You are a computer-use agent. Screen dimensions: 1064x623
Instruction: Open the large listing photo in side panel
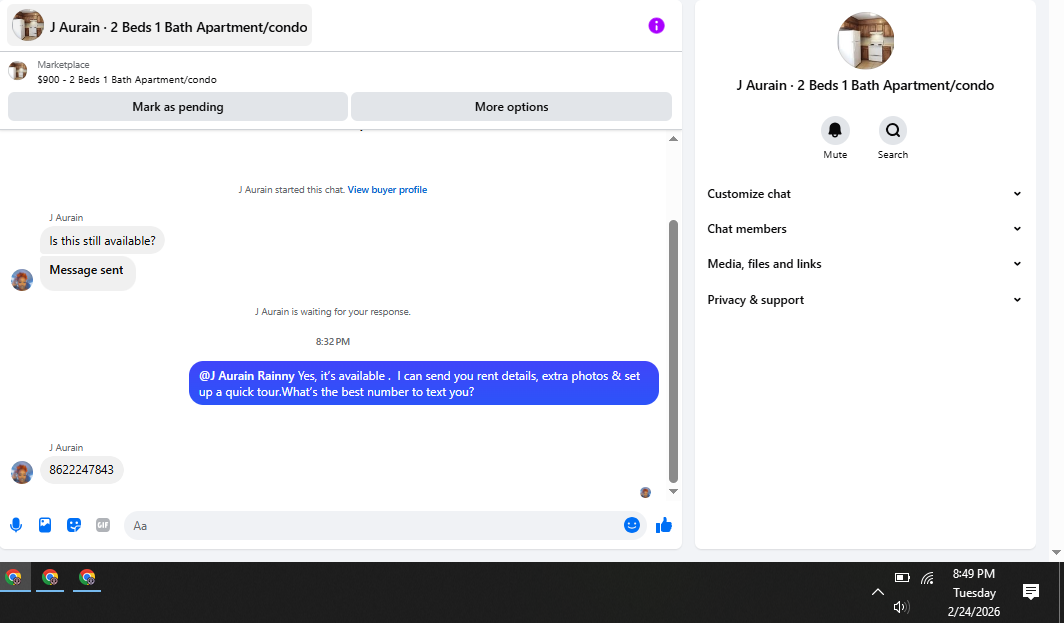coord(865,41)
